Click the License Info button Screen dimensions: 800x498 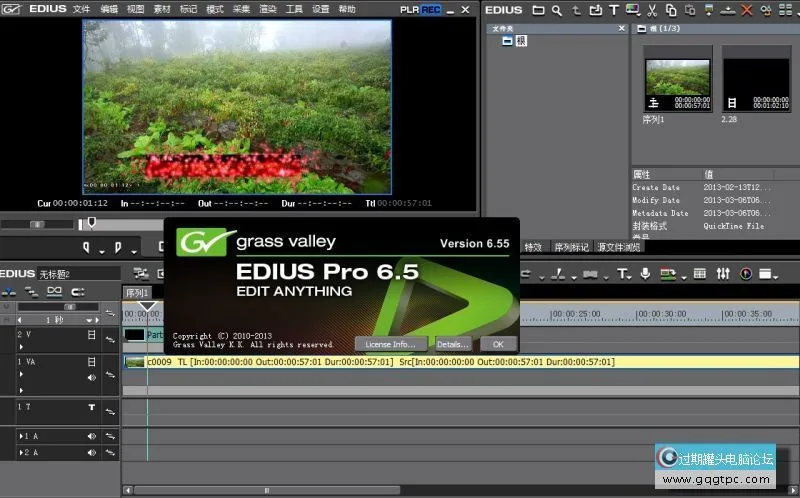390,343
